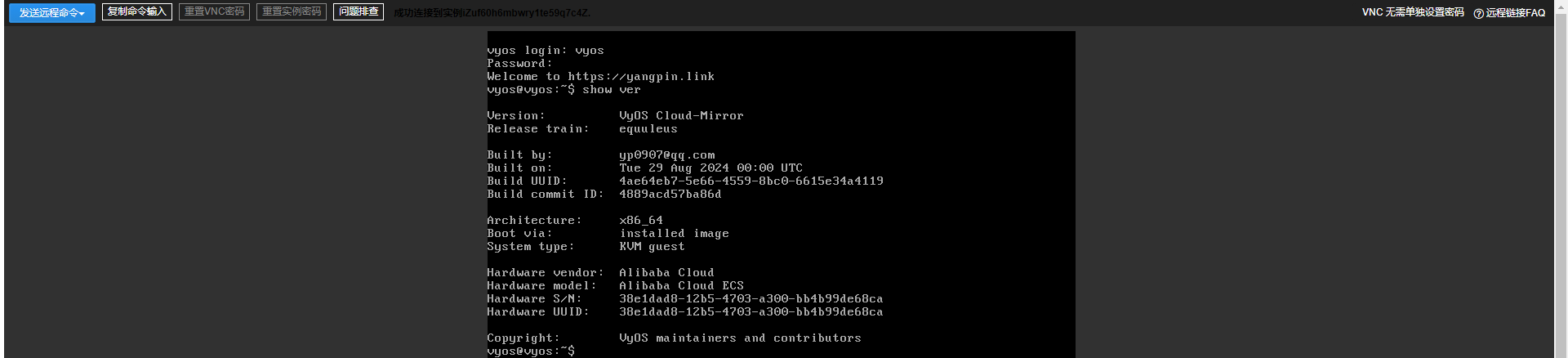This screenshot has width=1568, height=358.
Task: Click the 'show ver' command line
Action: click(x=564, y=89)
